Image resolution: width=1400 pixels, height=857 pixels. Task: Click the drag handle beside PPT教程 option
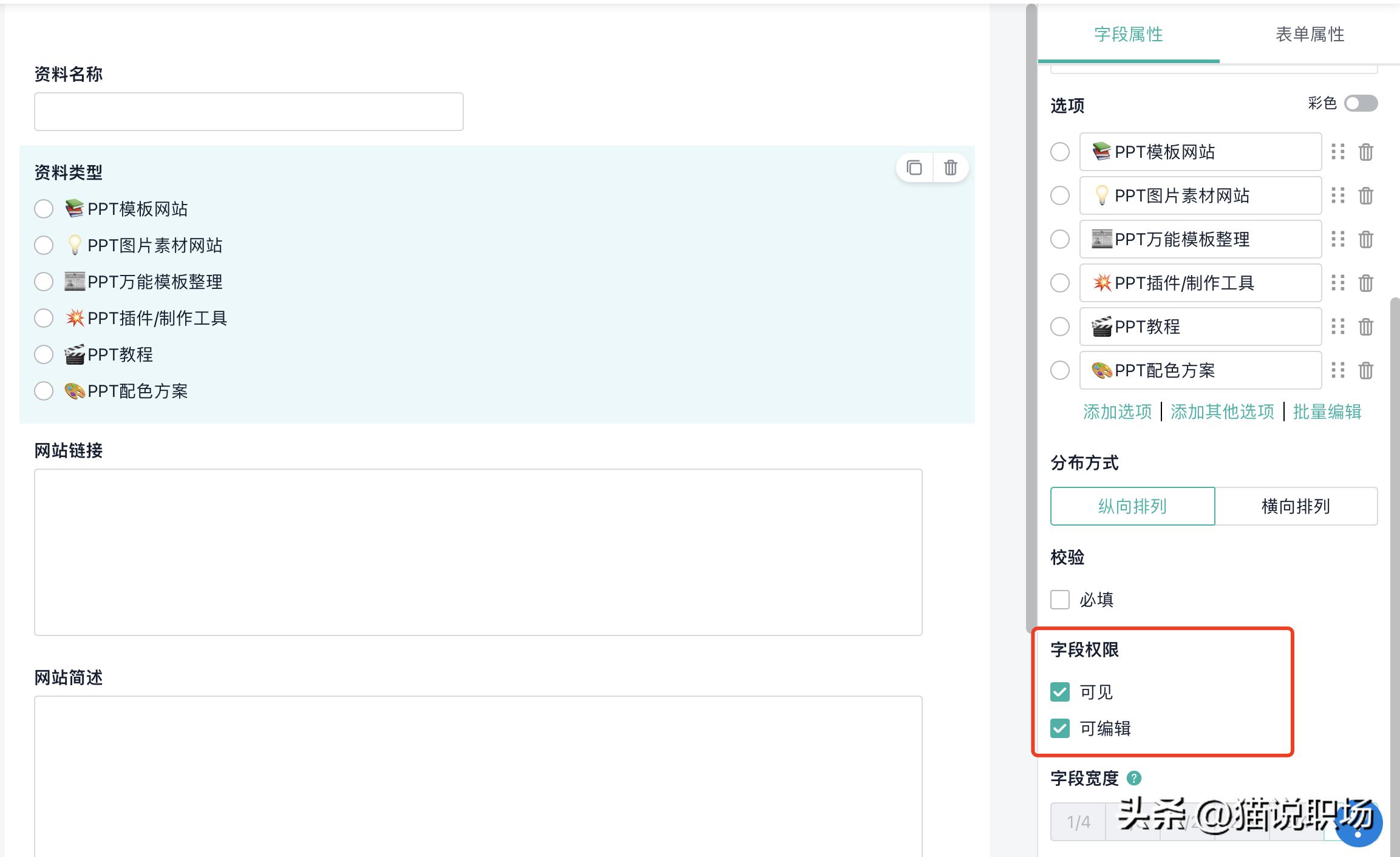click(1338, 327)
